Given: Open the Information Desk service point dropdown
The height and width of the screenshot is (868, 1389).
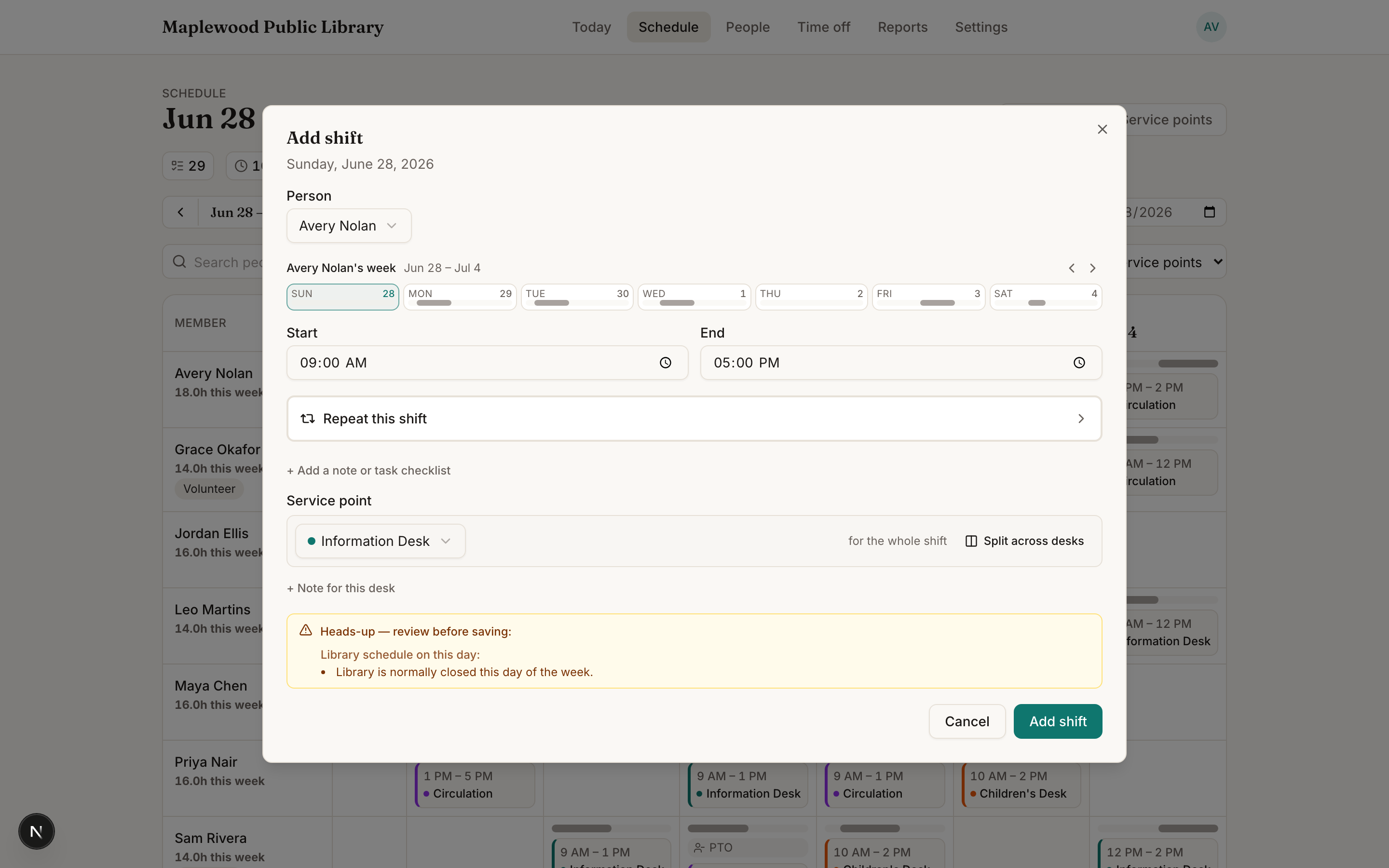Looking at the screenshot, I should (380, 541).
